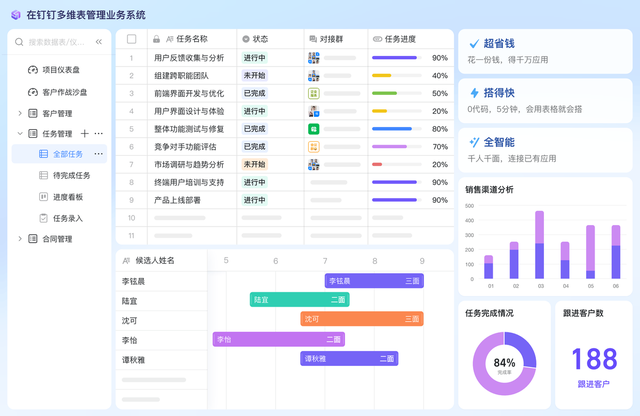Click 陆宜 二面 teal Gantt bar

[x=300, y=300]
